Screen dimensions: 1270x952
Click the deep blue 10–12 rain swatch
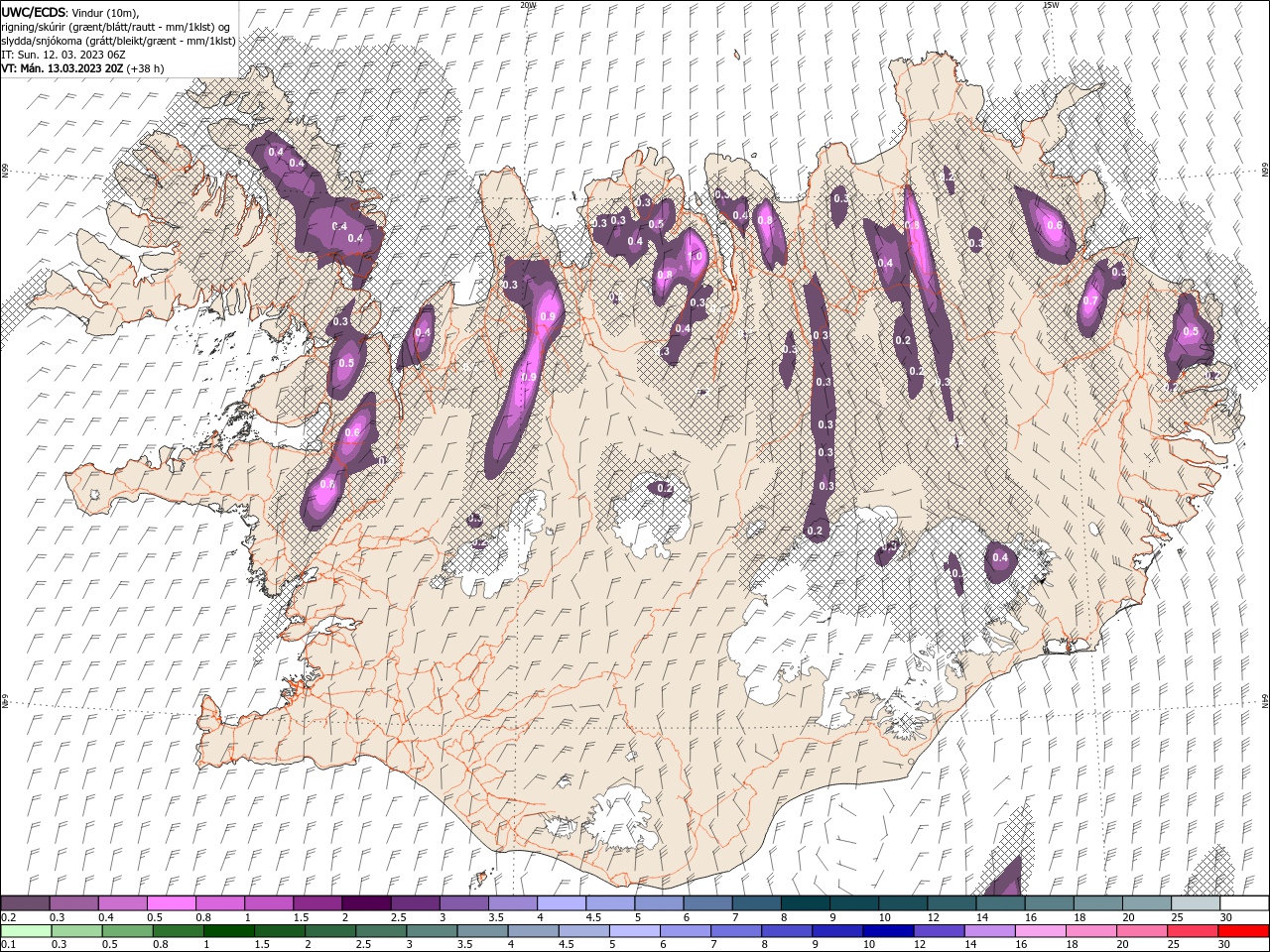tap(888, 930)
